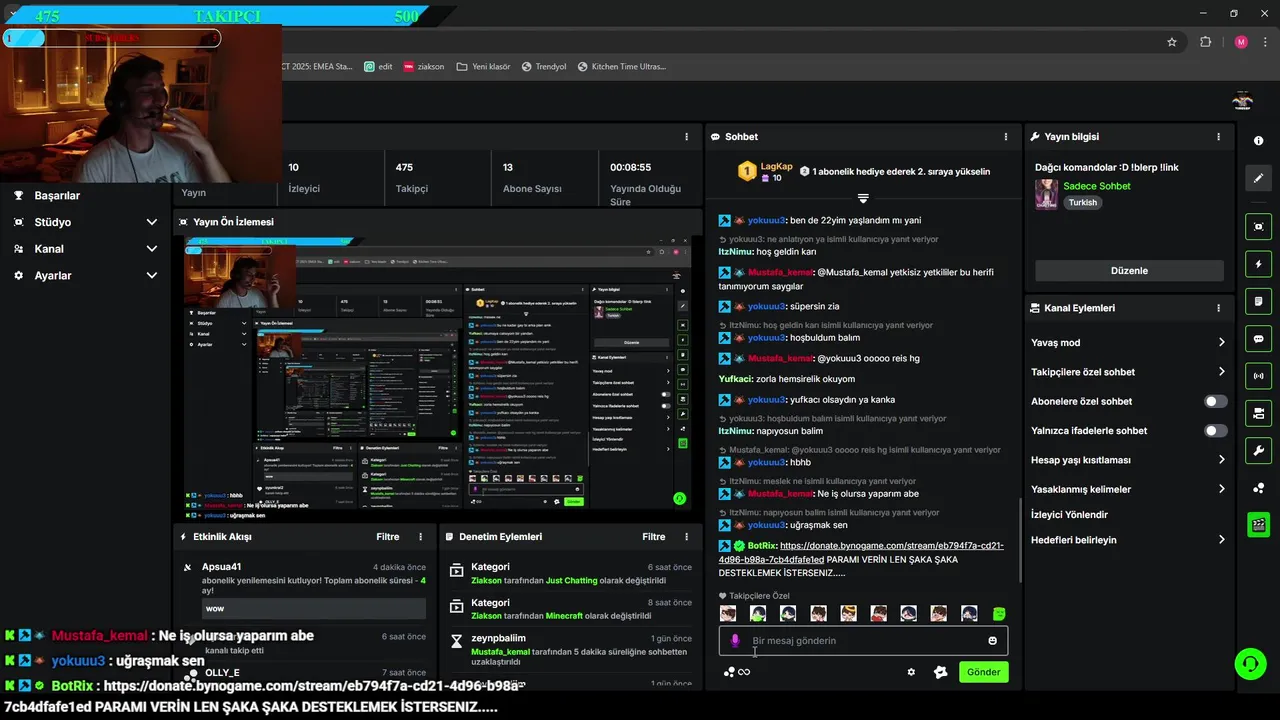This screenshot has width=1280, height=720.
Task: Select the green blob emote in the emote row
Action: pyautogui.click(x=998, y=614)
